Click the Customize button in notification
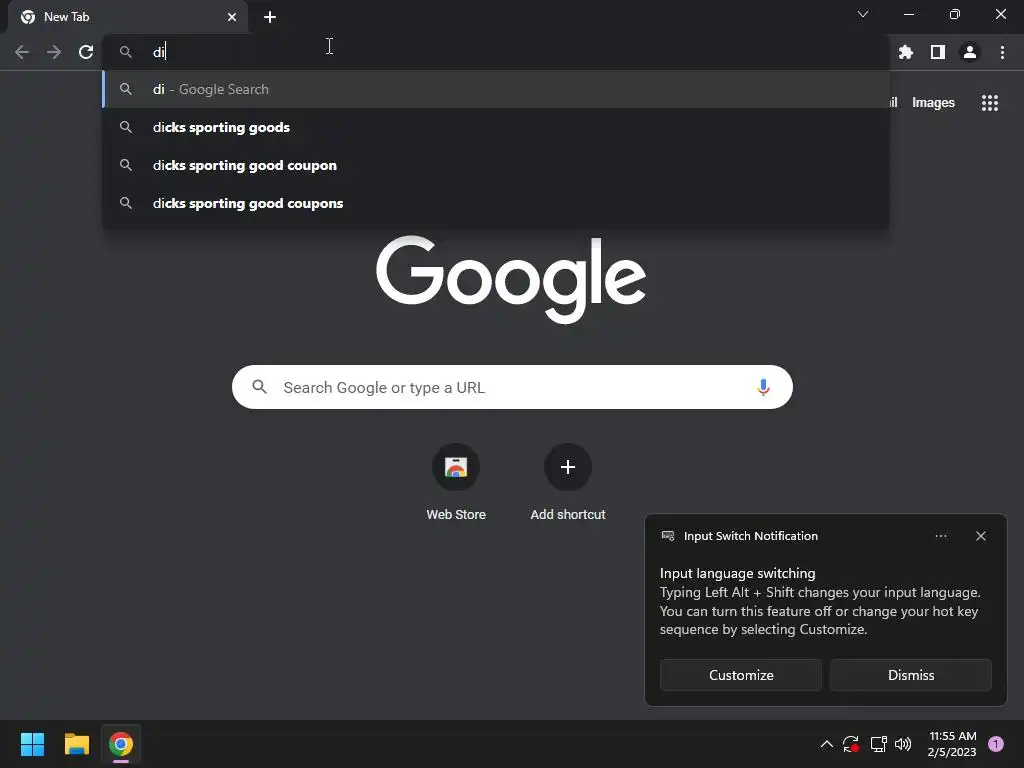Viewport: 1024px width, 768px height. point(741,675)
